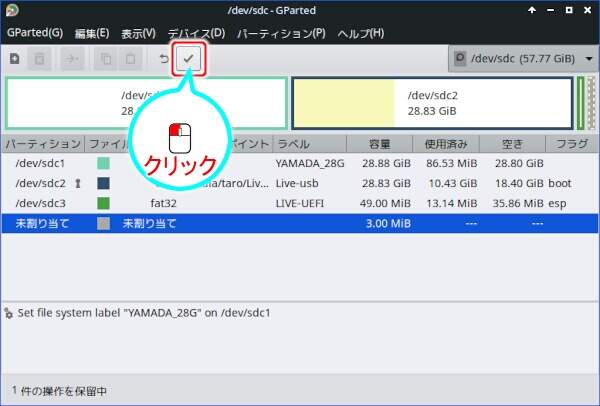The height and width of the screenshot is (406, 600).
Task: Click the YAMADA_28G label cell
Action: (x=310, y=163)
